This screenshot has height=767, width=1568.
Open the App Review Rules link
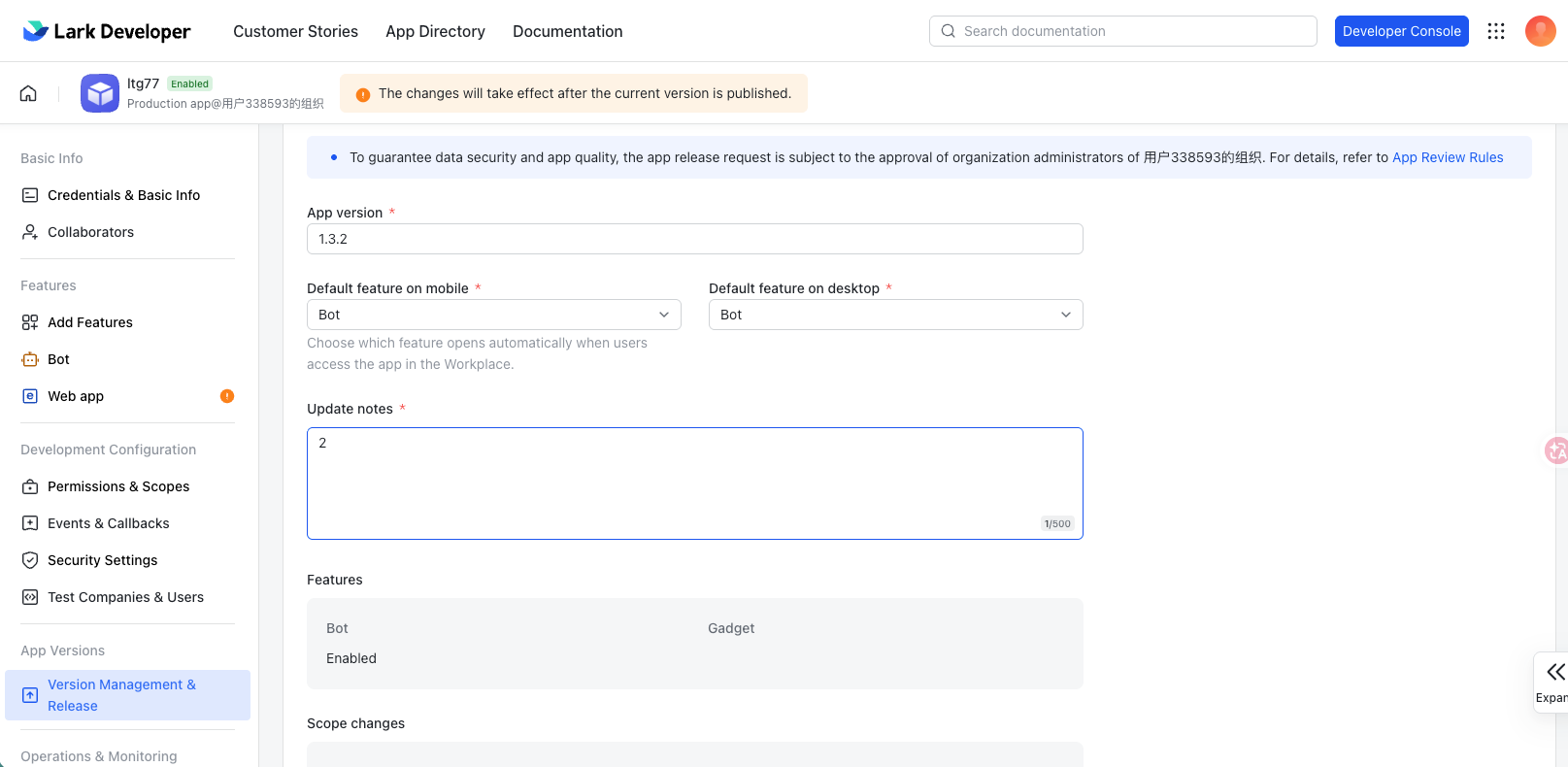point(1447,157)
